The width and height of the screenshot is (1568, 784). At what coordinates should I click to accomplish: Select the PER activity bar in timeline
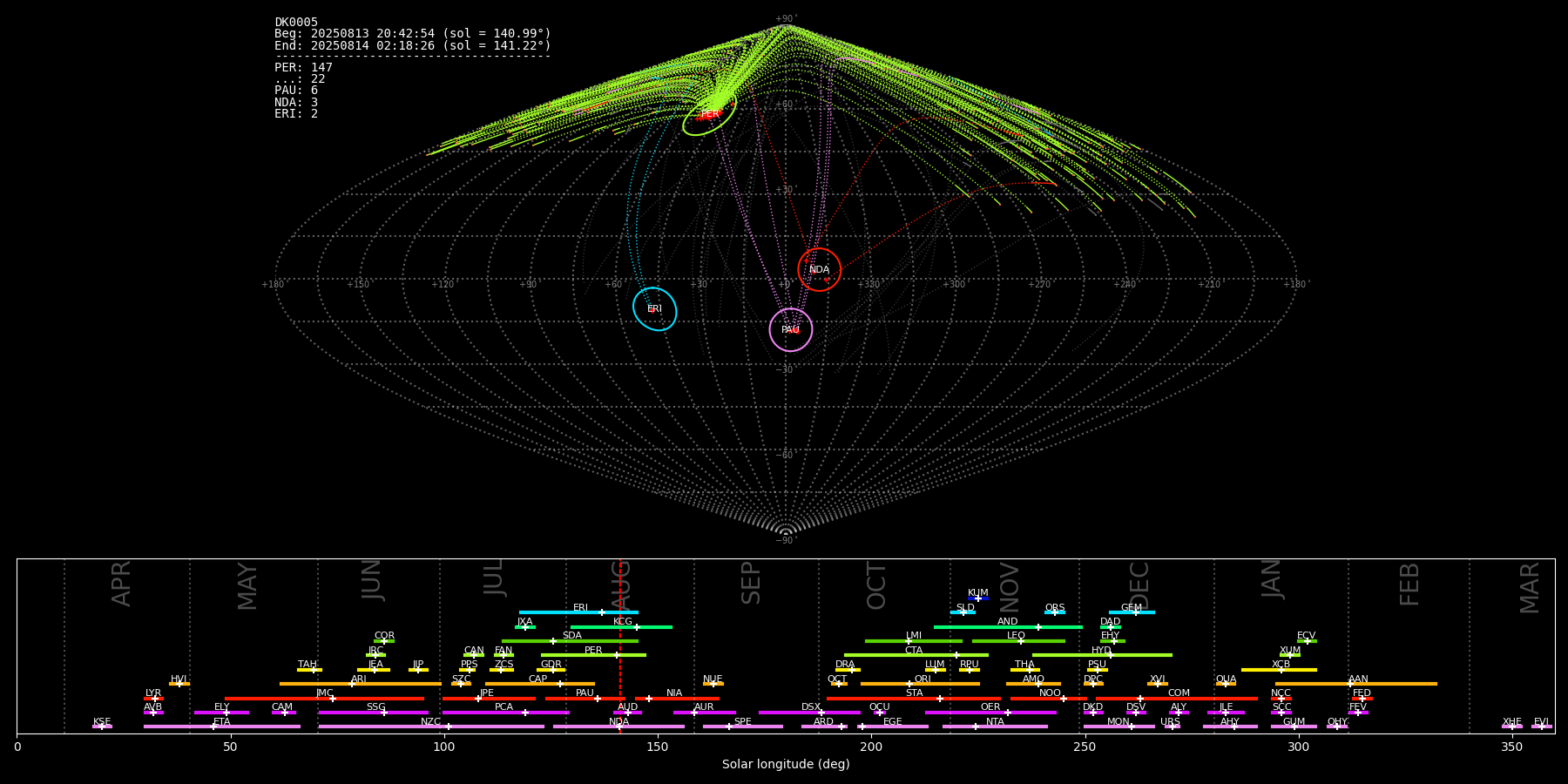[x=593, y=655]
